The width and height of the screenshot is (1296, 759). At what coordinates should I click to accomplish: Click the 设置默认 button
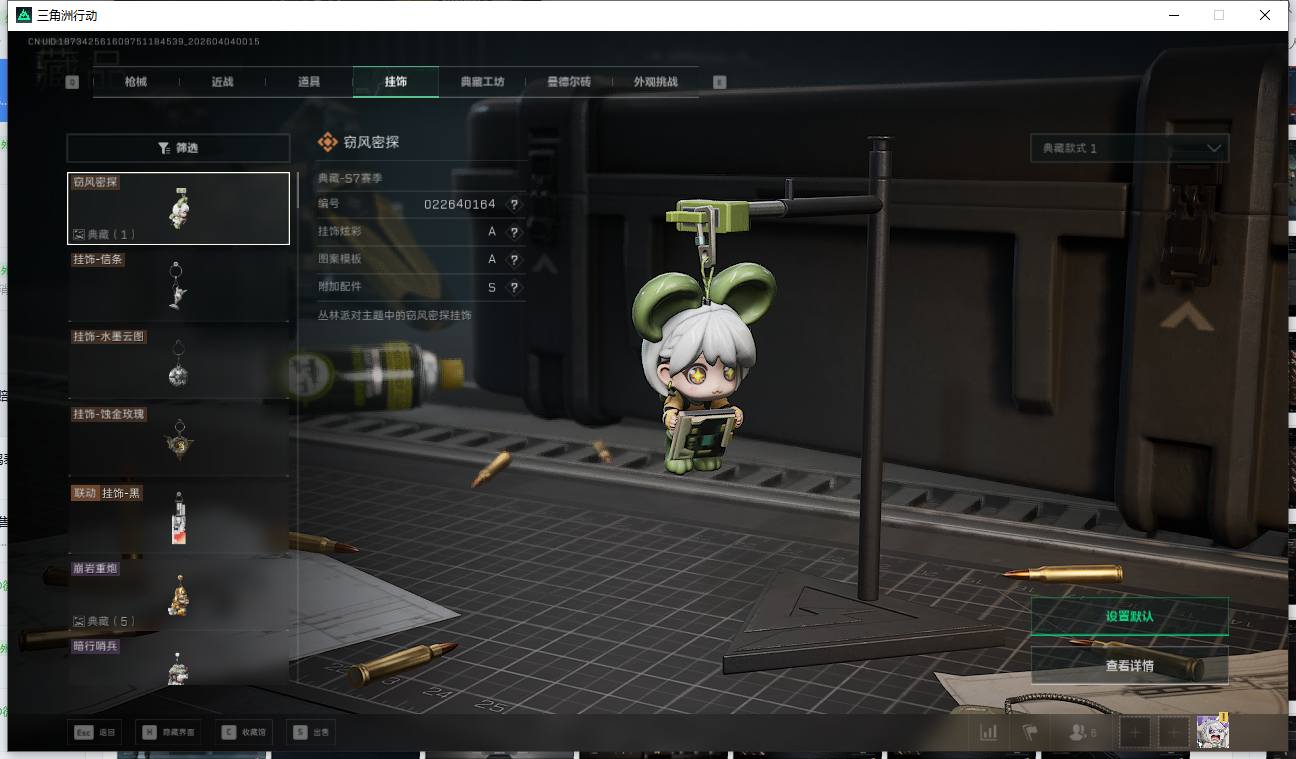click(1129, 616)
